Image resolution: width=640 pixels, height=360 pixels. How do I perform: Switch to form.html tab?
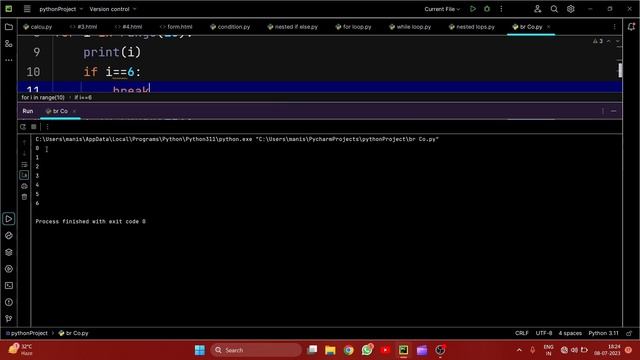pos(176,27)
